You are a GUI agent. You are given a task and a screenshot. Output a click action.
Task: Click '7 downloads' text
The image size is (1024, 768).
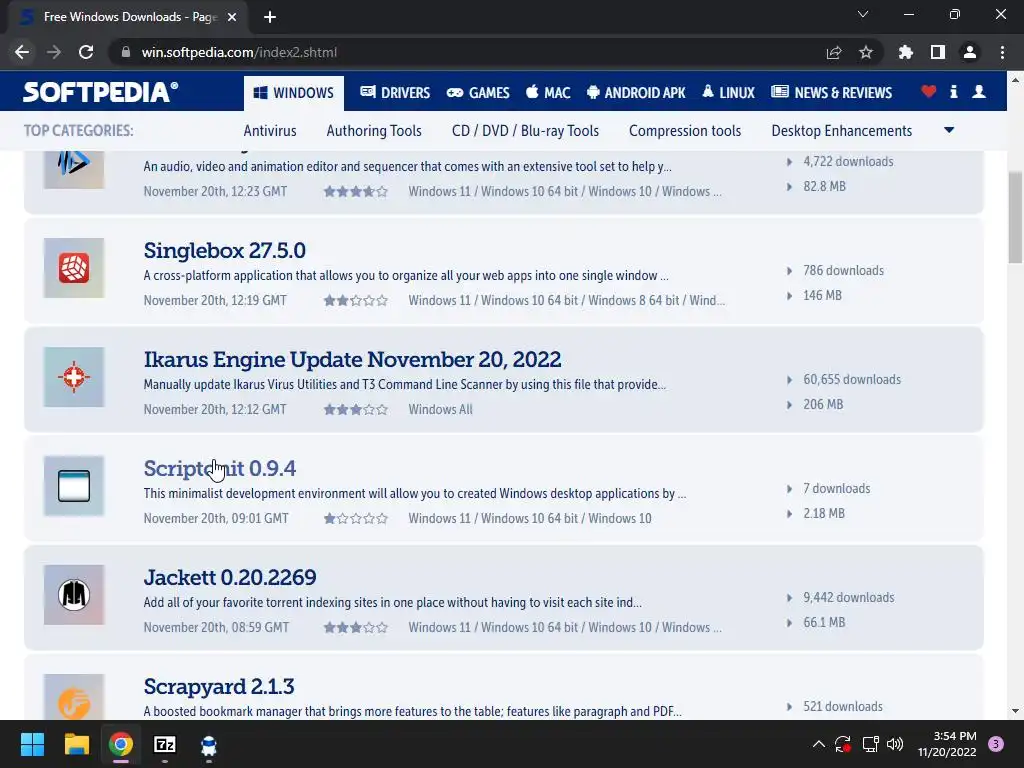837,488
